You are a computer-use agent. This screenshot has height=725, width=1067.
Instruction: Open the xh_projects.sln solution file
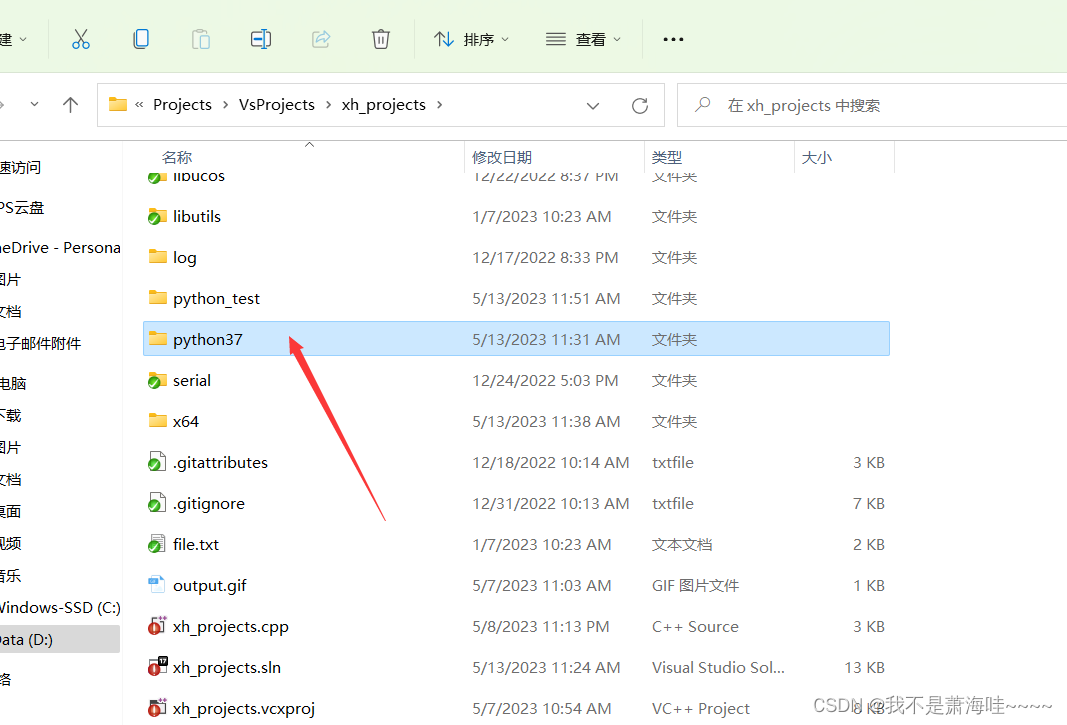[x=227, y=667]
